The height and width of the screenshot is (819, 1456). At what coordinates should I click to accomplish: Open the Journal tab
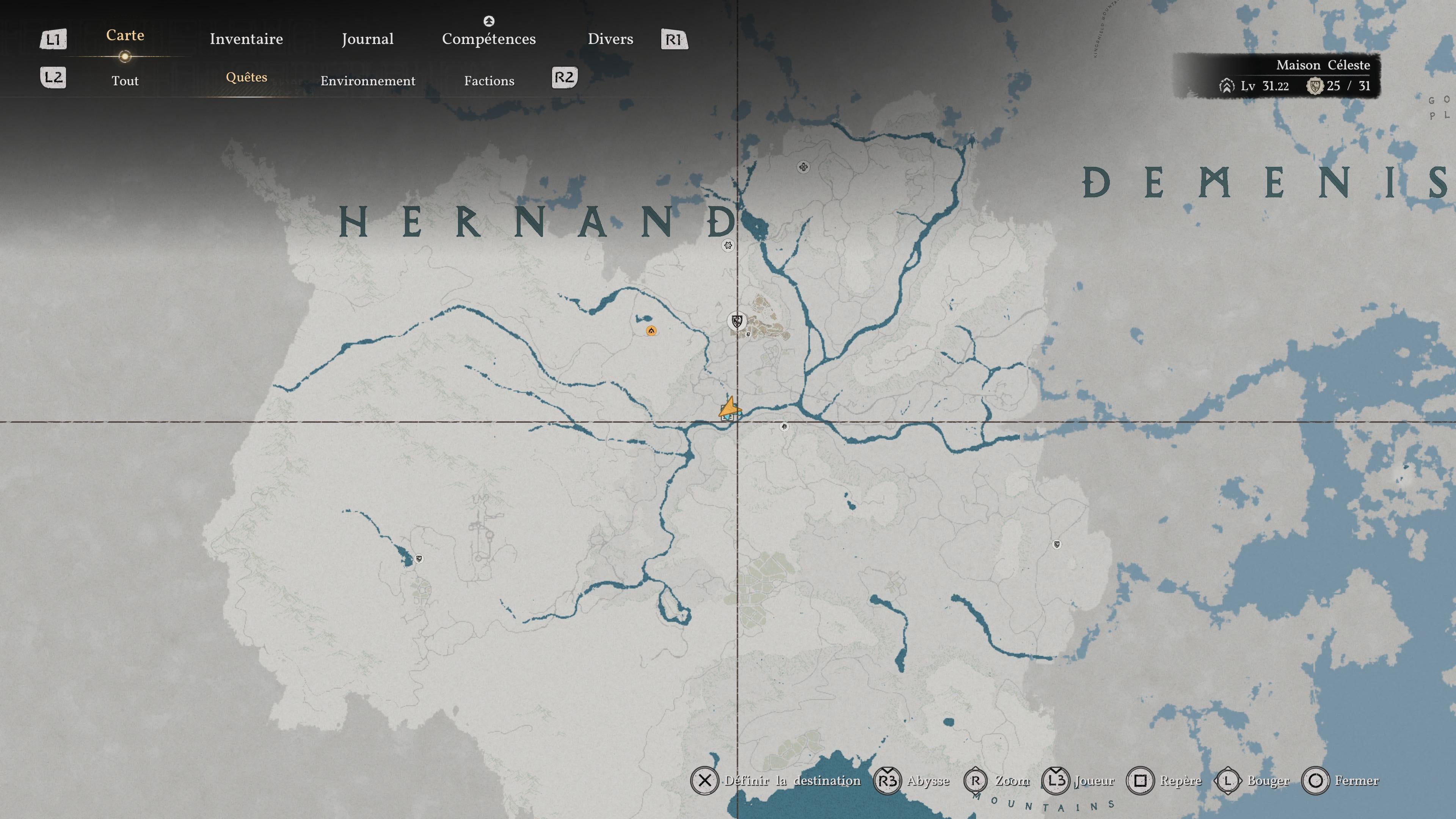(367, 39)
